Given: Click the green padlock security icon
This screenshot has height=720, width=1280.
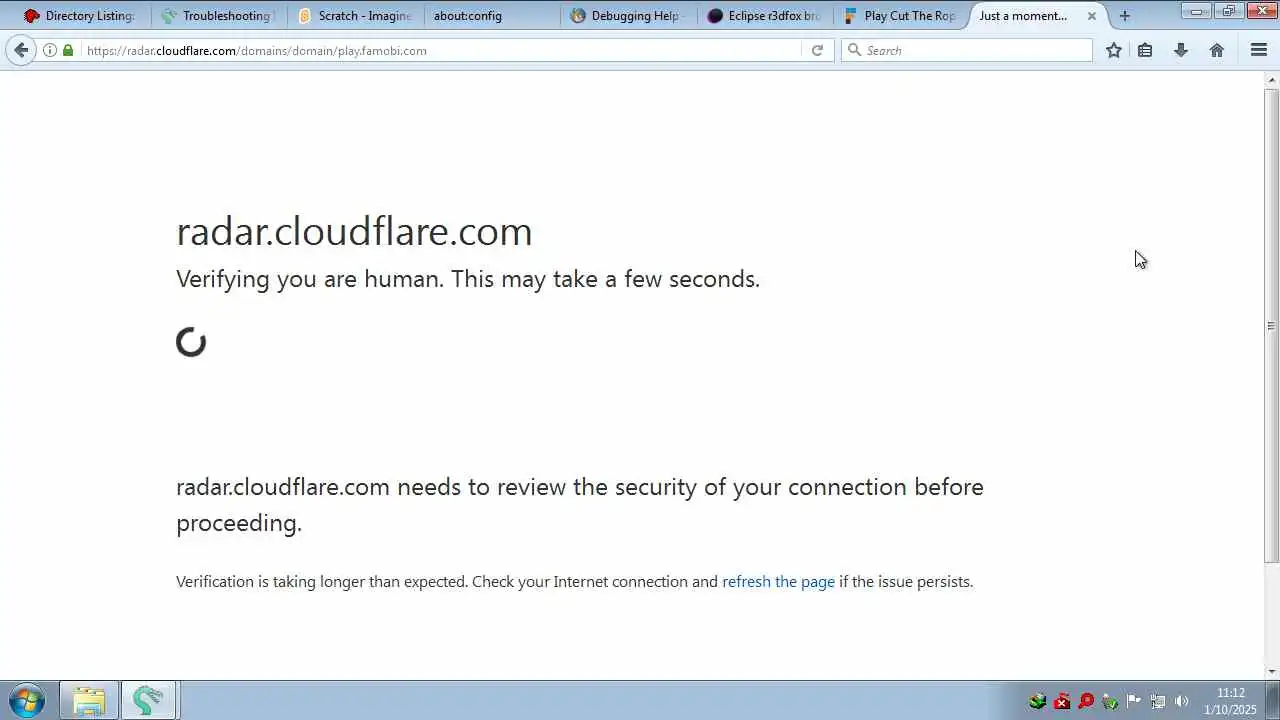Looking at the screenshot, I should [68, 50].
